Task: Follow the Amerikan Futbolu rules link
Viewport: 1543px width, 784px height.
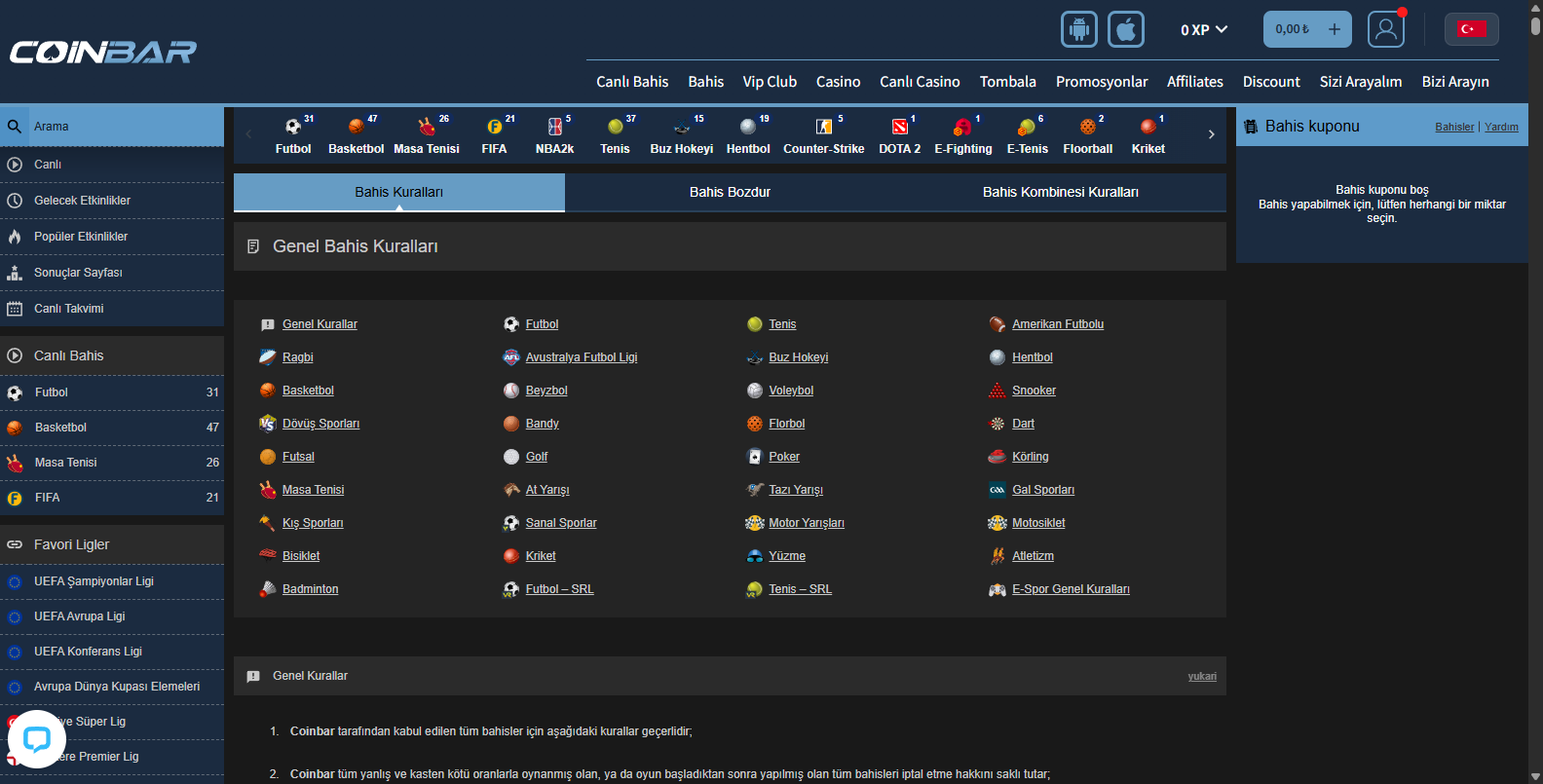Action: tap(1057, 324)
